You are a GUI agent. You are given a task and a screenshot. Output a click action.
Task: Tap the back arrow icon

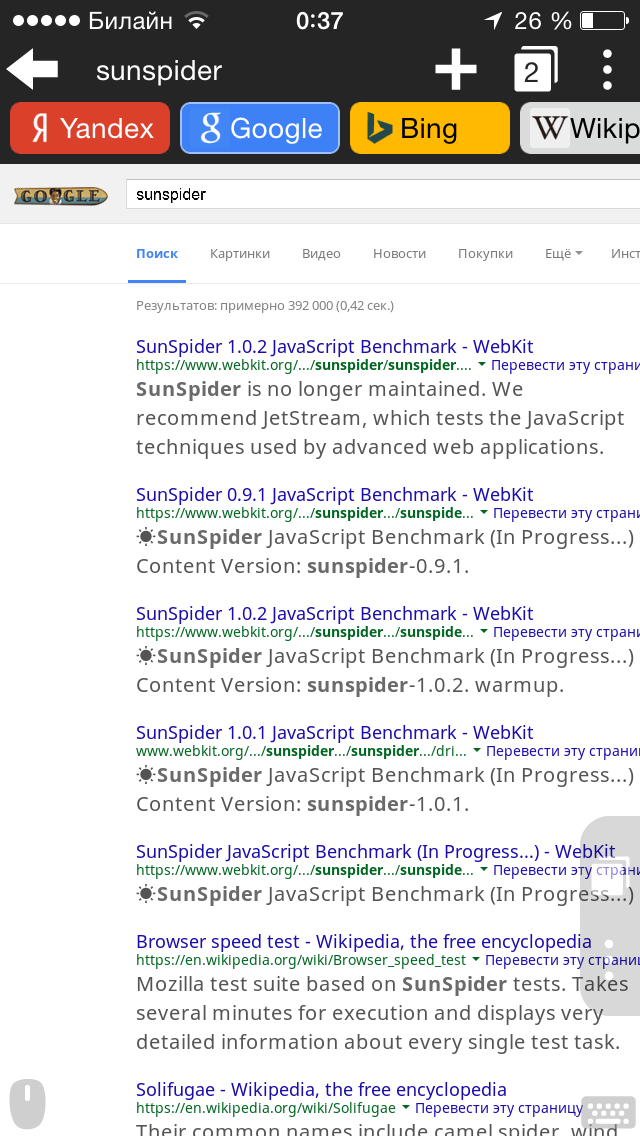(x=32, y=70)
